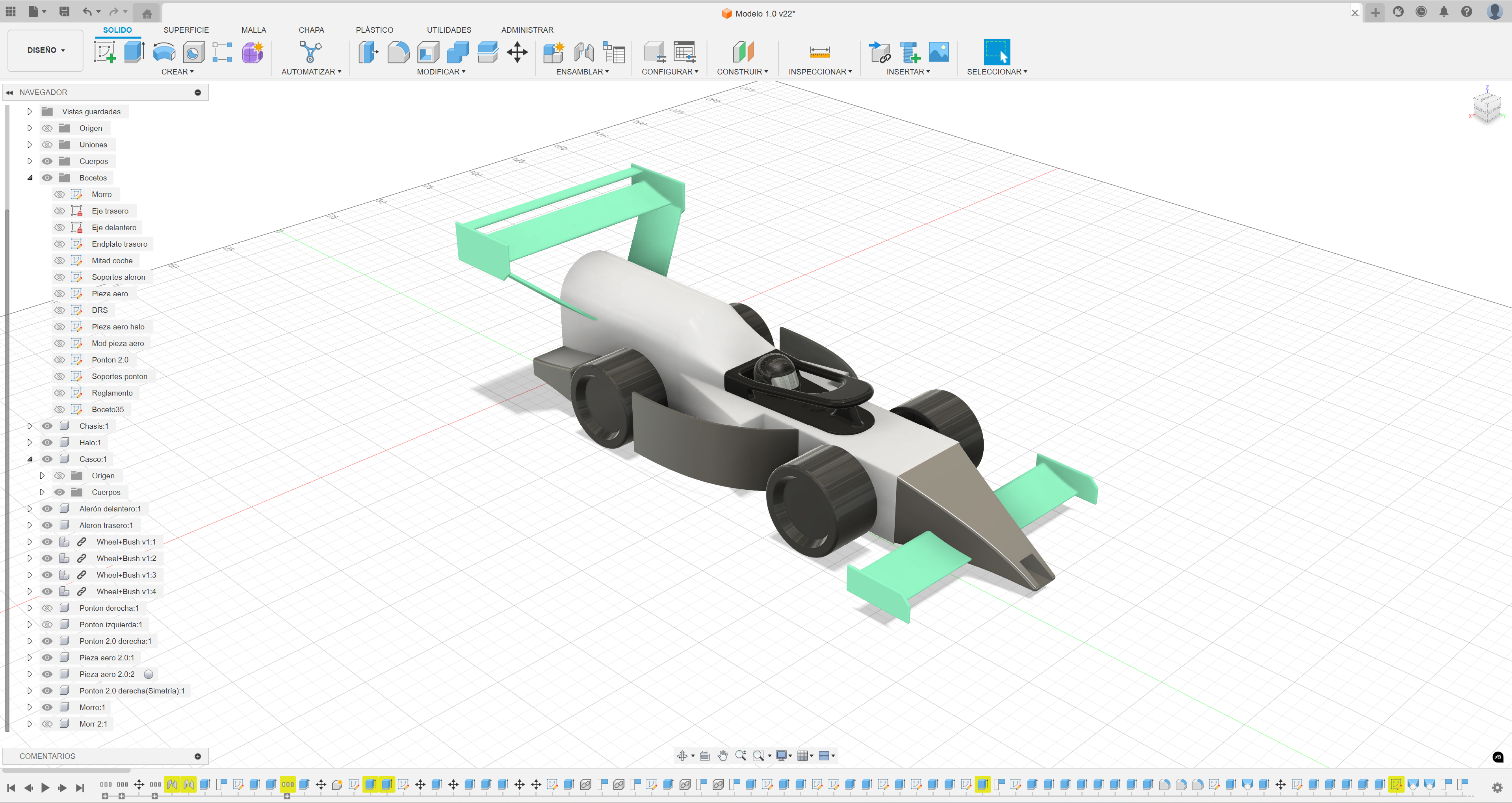The height and width of the screenshot is (803, 1512).
Task: Show the Morro sketch
Action: (59, 194)
